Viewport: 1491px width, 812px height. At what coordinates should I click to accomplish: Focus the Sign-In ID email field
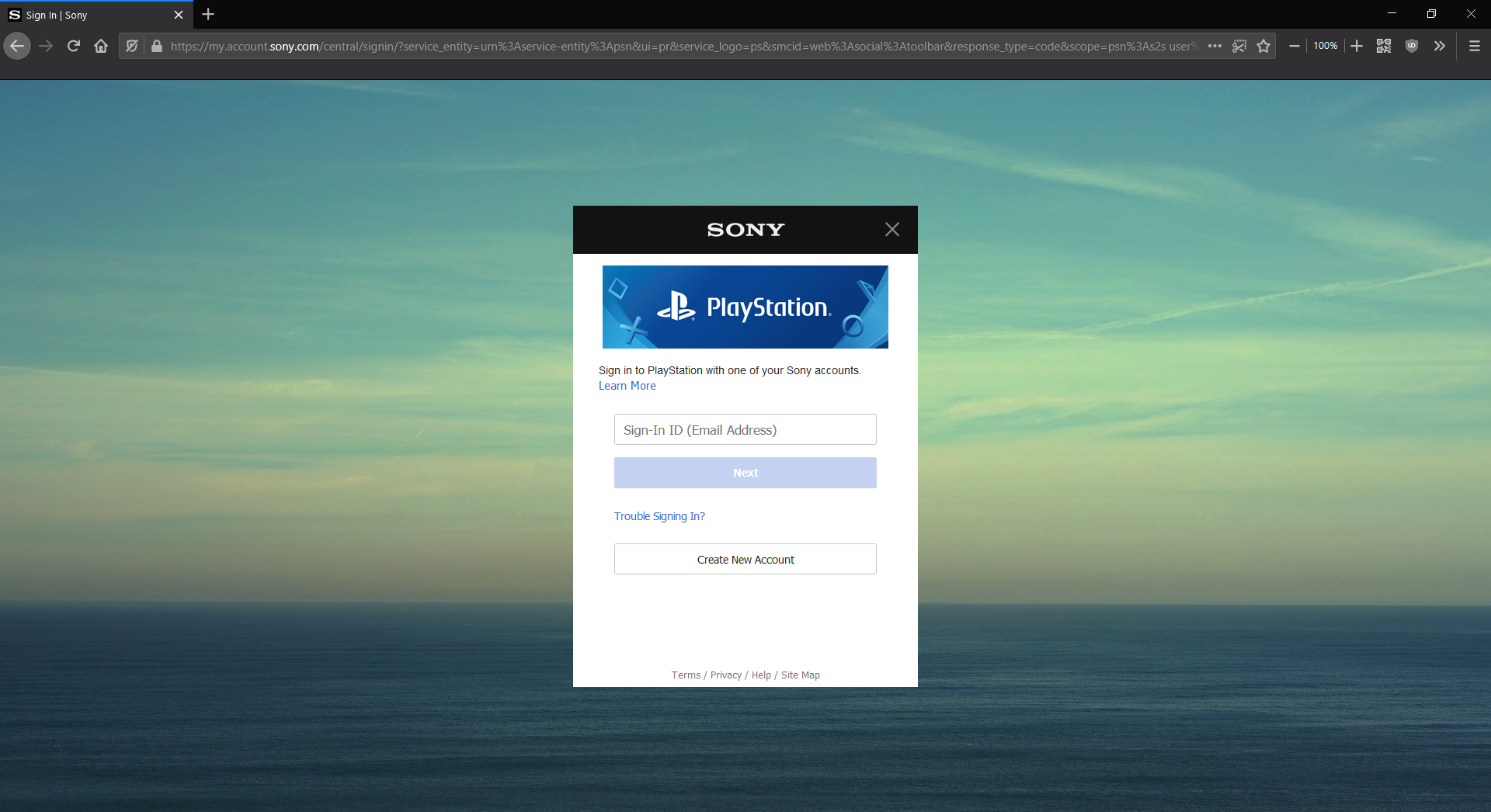[745, 429]
